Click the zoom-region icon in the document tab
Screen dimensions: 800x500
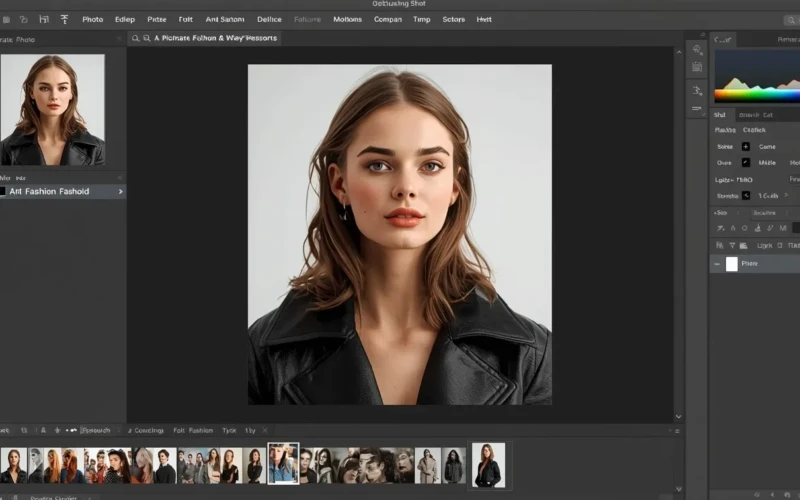146,38
